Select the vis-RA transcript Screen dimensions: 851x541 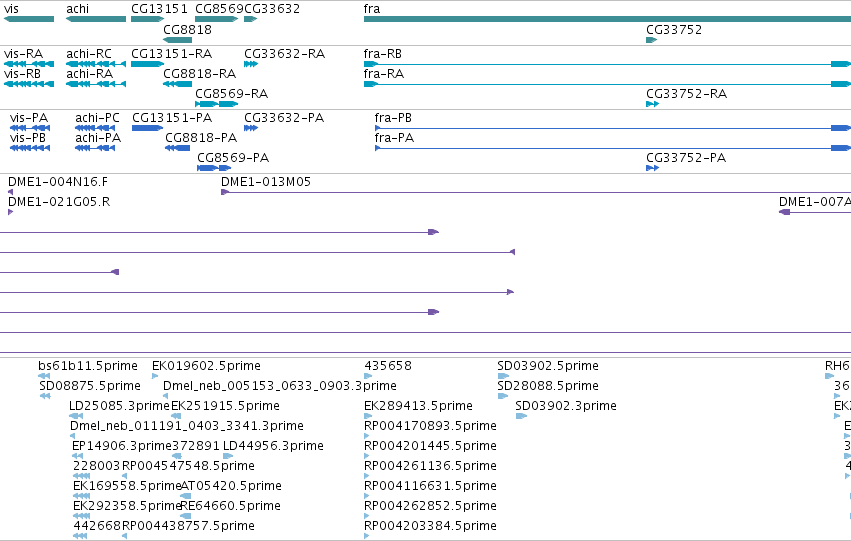tap(29, 64)
